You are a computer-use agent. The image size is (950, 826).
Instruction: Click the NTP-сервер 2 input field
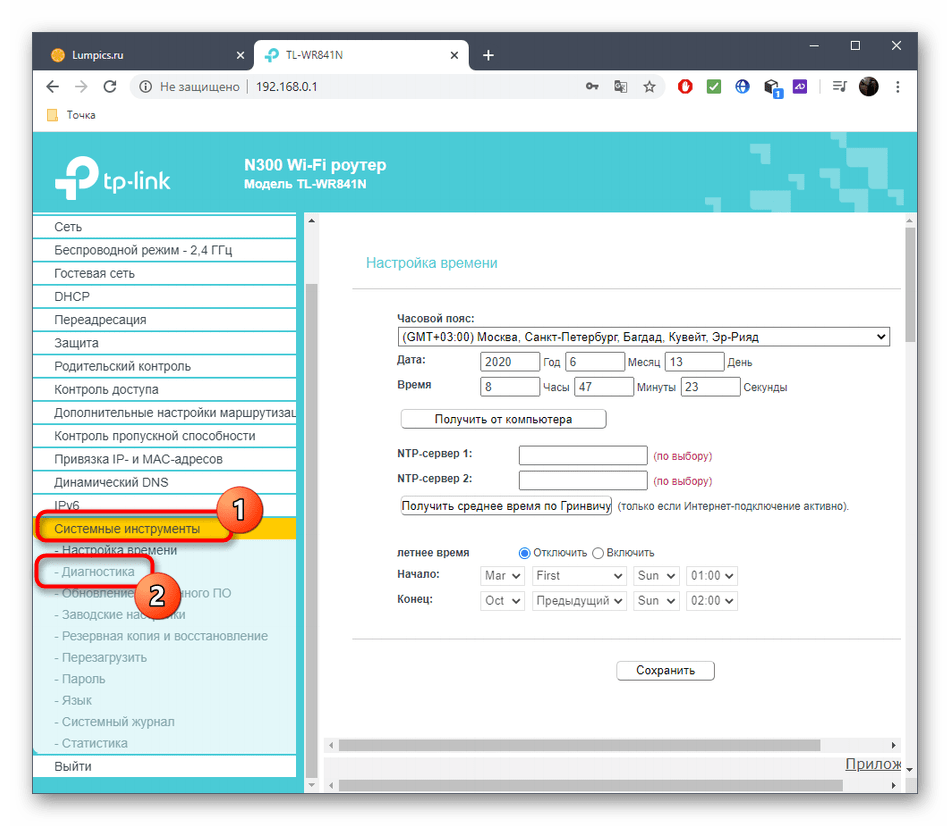583,481
